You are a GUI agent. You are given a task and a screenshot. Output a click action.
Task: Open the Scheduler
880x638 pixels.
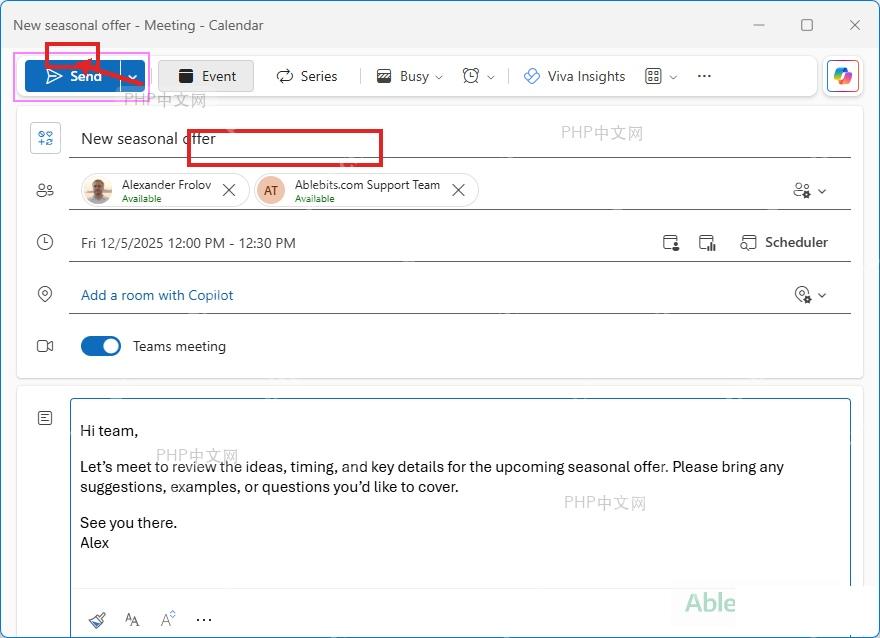[784, 242]
